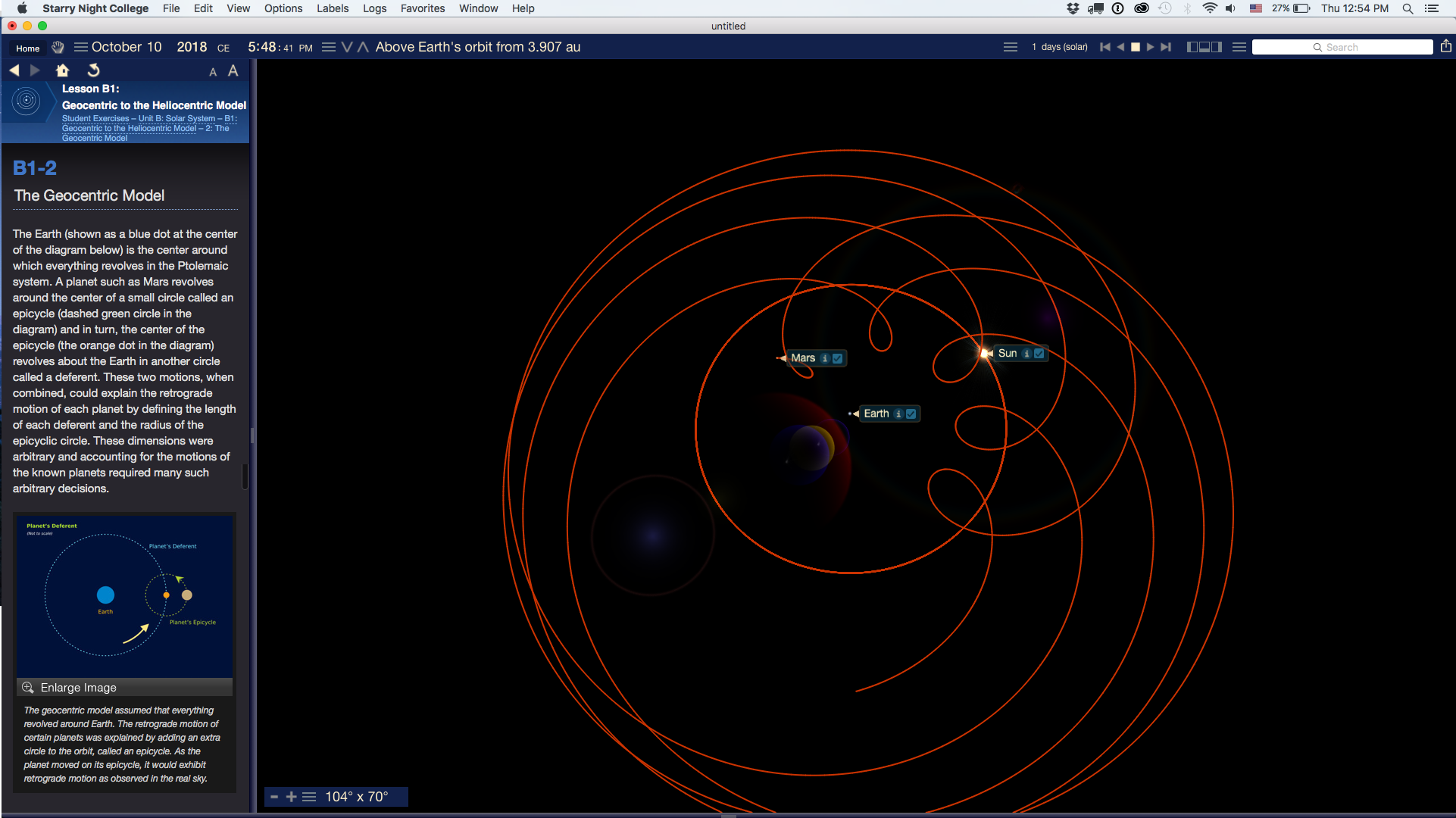Open the Favorites menu

pyautogui.click(x=422, y=8)
